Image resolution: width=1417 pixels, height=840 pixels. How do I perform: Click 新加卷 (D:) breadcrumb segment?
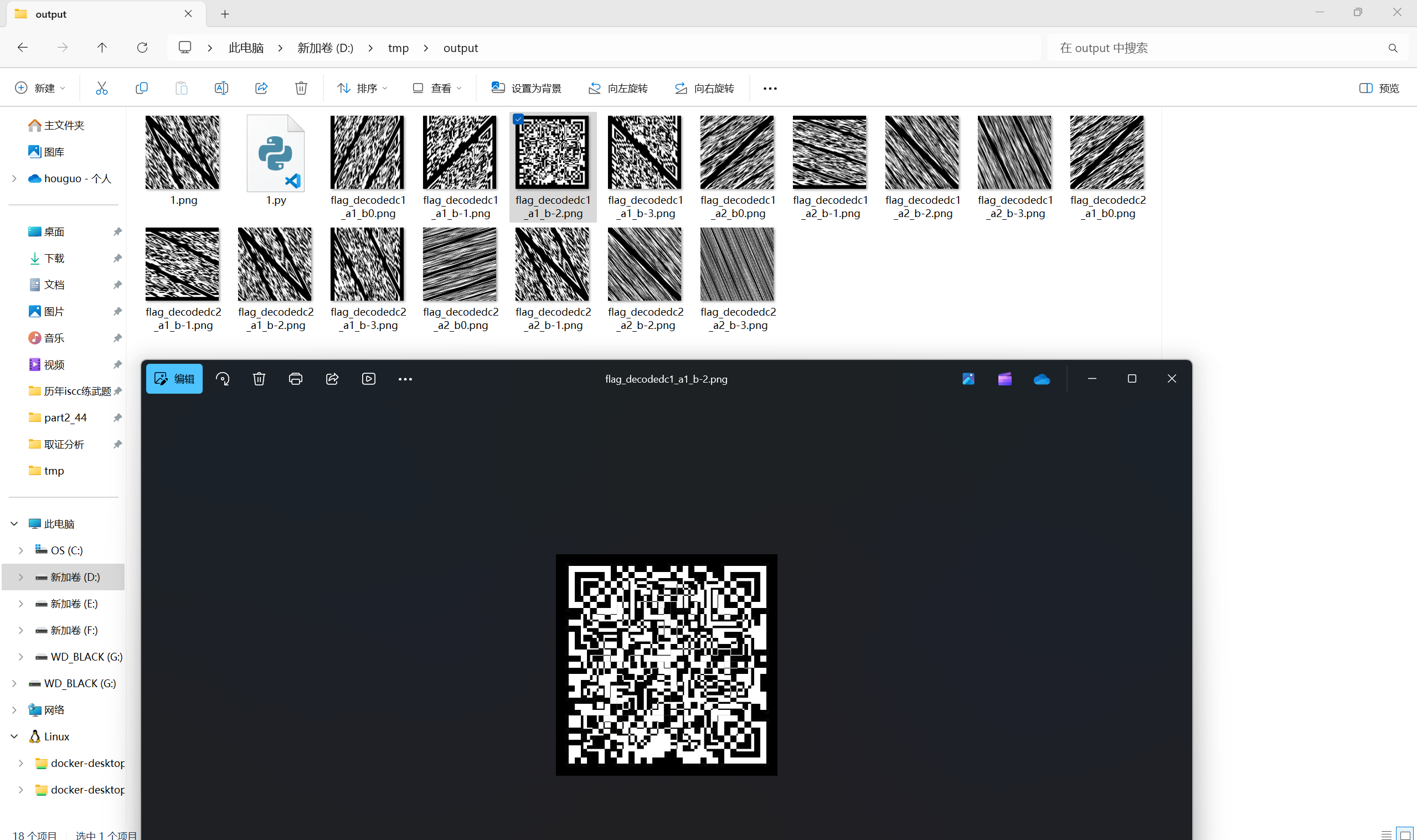click(326, 48)
